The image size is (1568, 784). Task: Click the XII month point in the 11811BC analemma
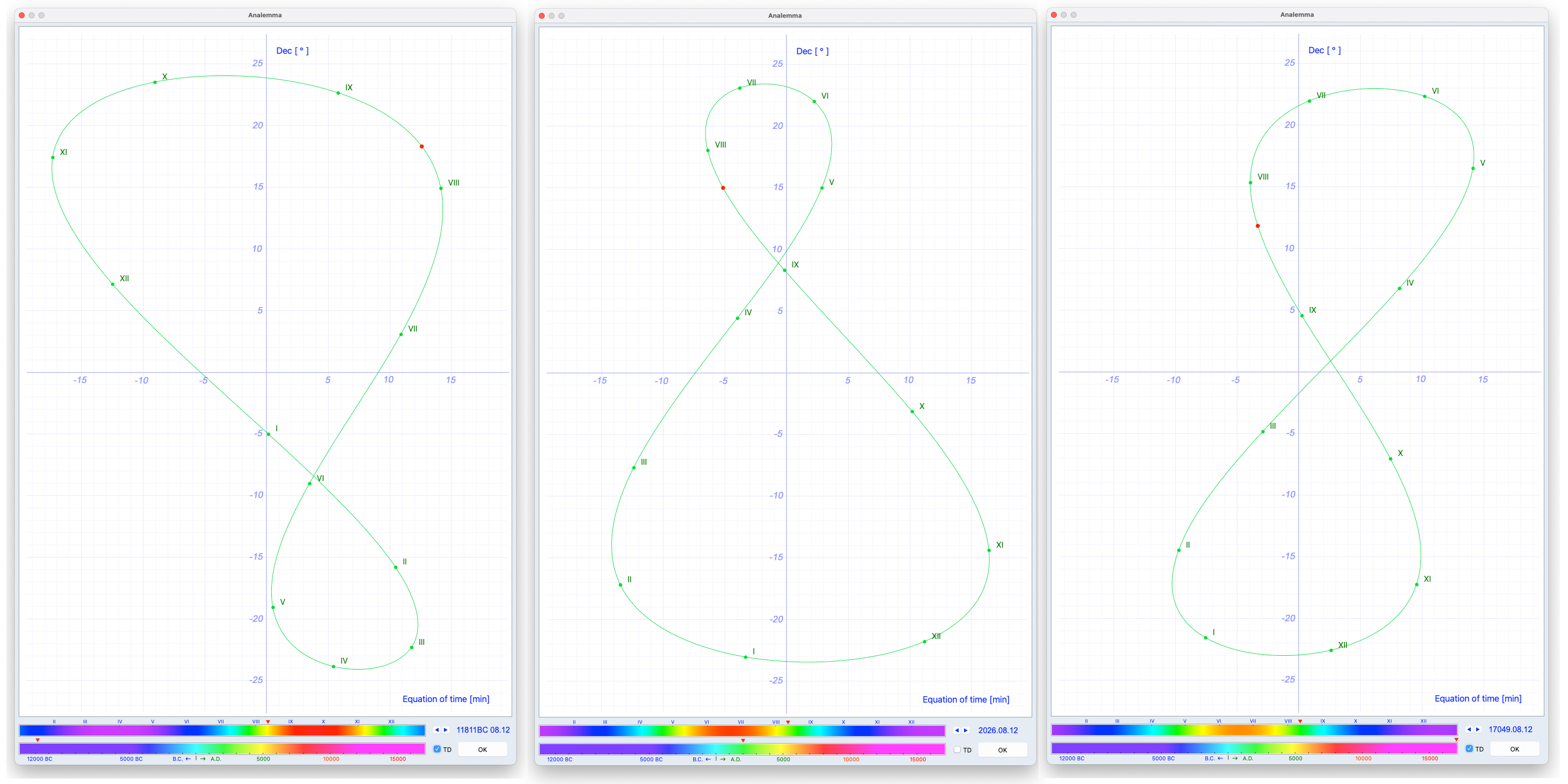112,284
